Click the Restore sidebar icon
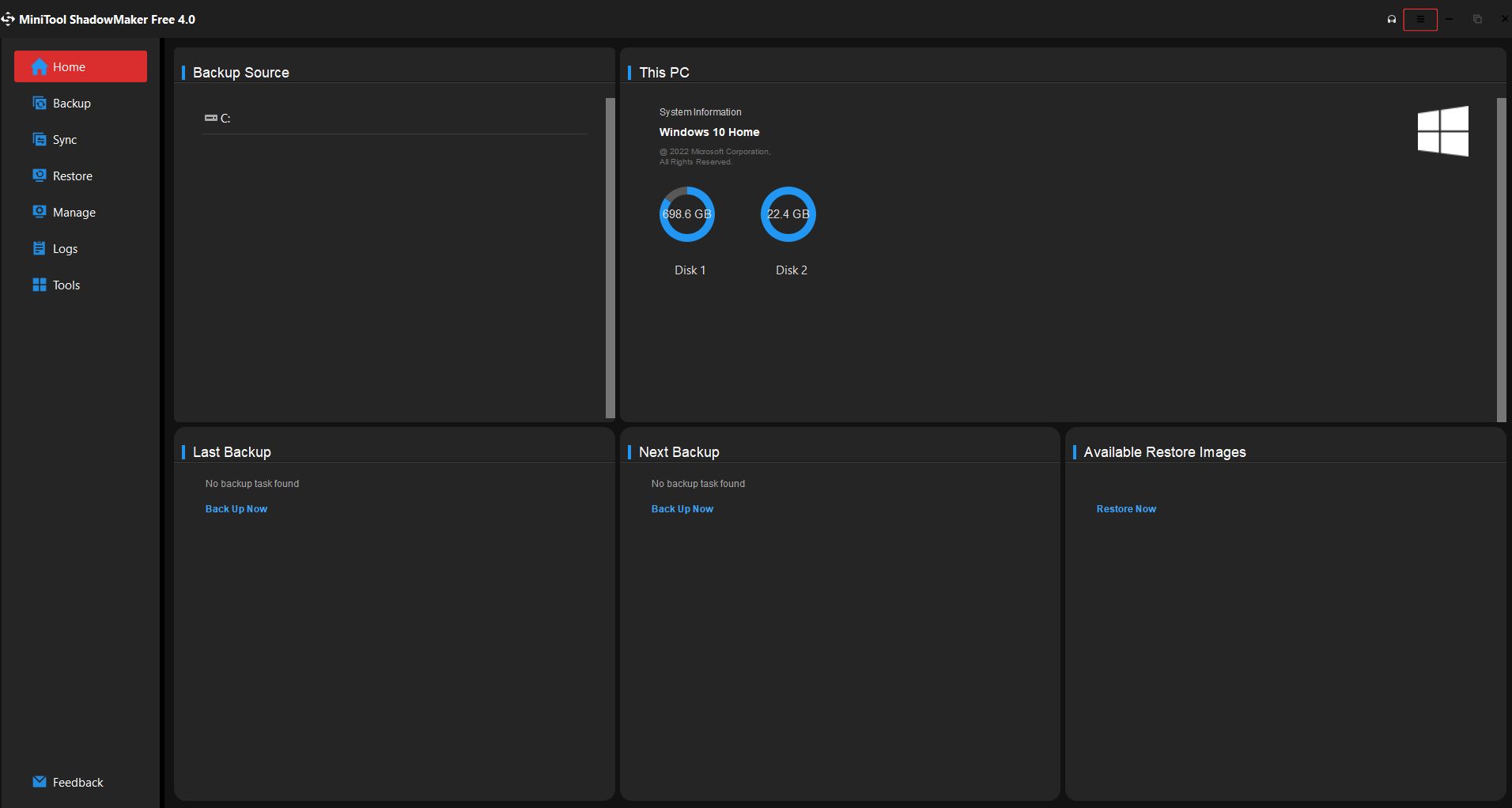1512x808 pixels. click(40, 176)
